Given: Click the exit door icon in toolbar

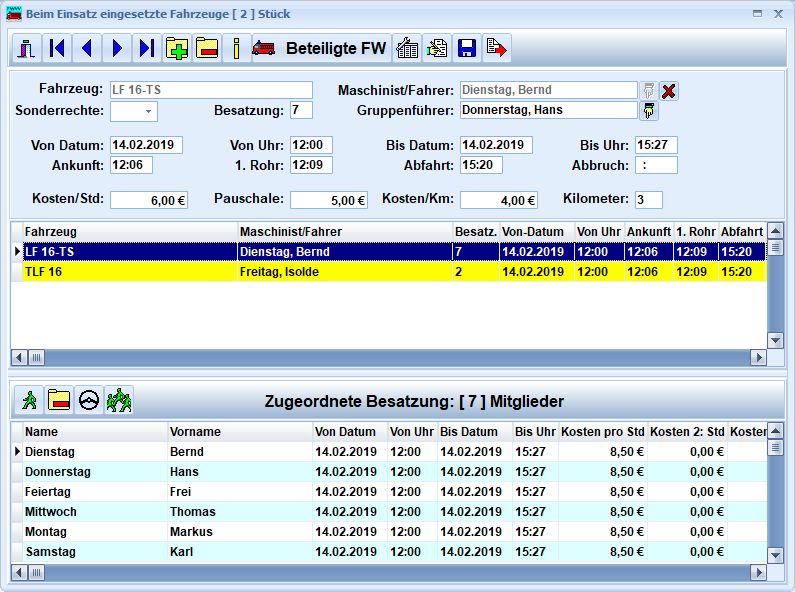Looking at the screenshot, I should click(x=27, y=49).
